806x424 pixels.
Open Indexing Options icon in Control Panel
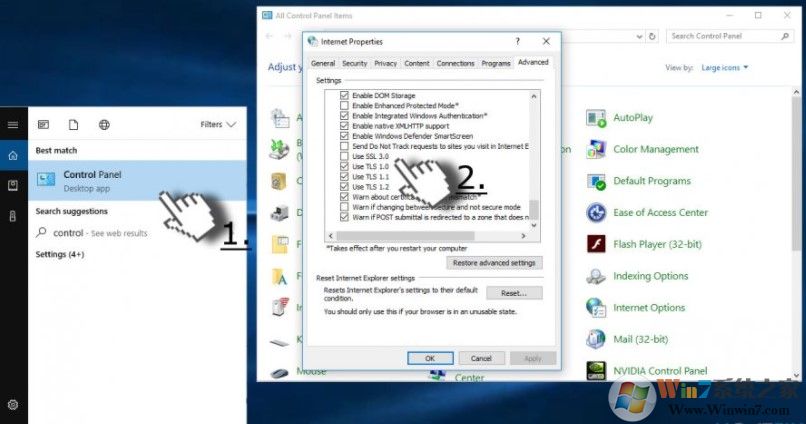pyautogui.click(x=596, y=276)
